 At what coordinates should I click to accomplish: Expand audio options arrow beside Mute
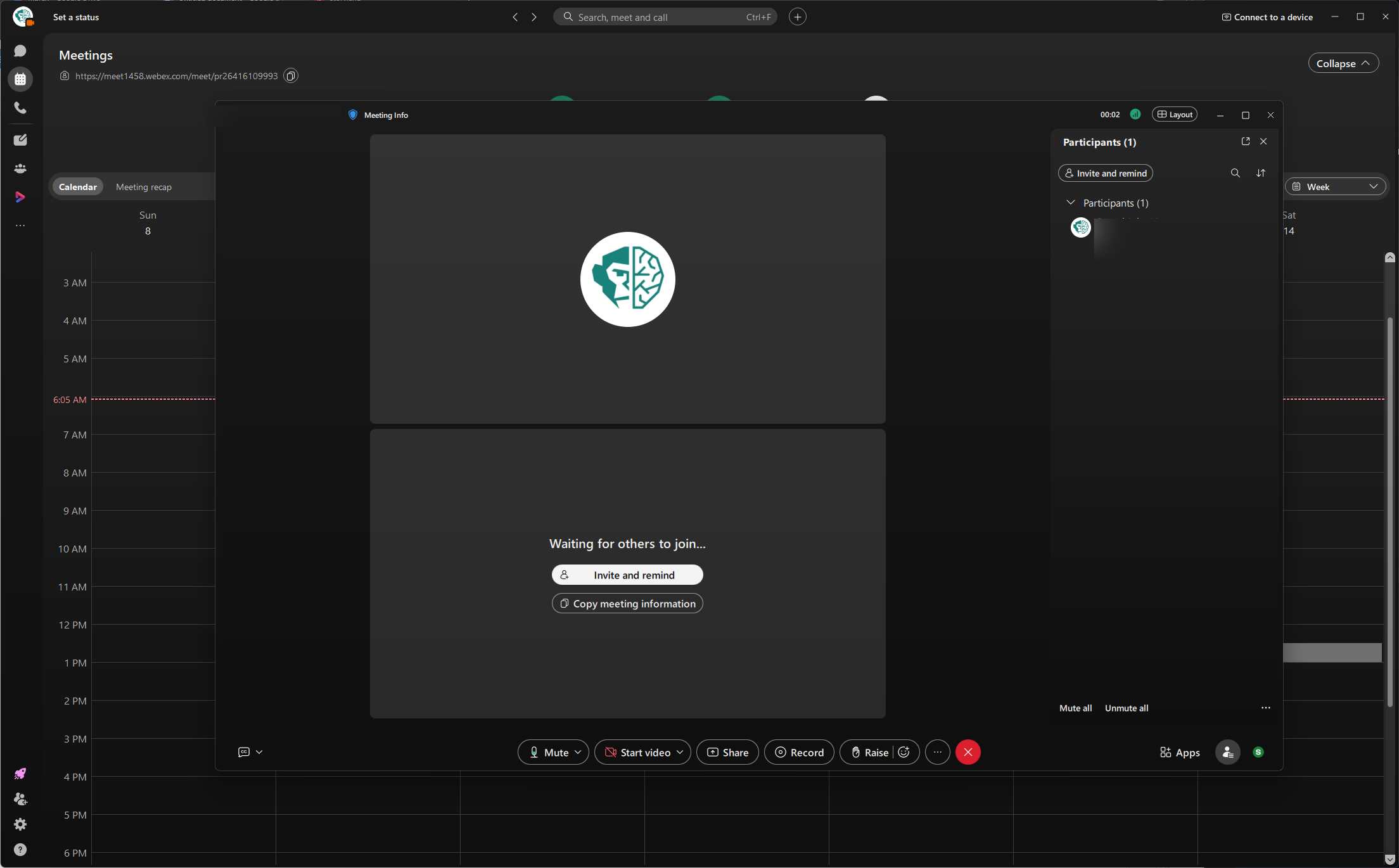[578, 752]
